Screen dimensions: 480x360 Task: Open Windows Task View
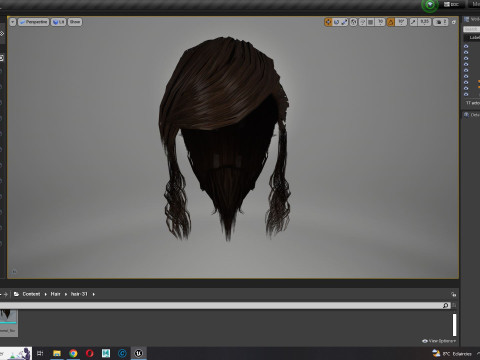(x=40, y=353)
